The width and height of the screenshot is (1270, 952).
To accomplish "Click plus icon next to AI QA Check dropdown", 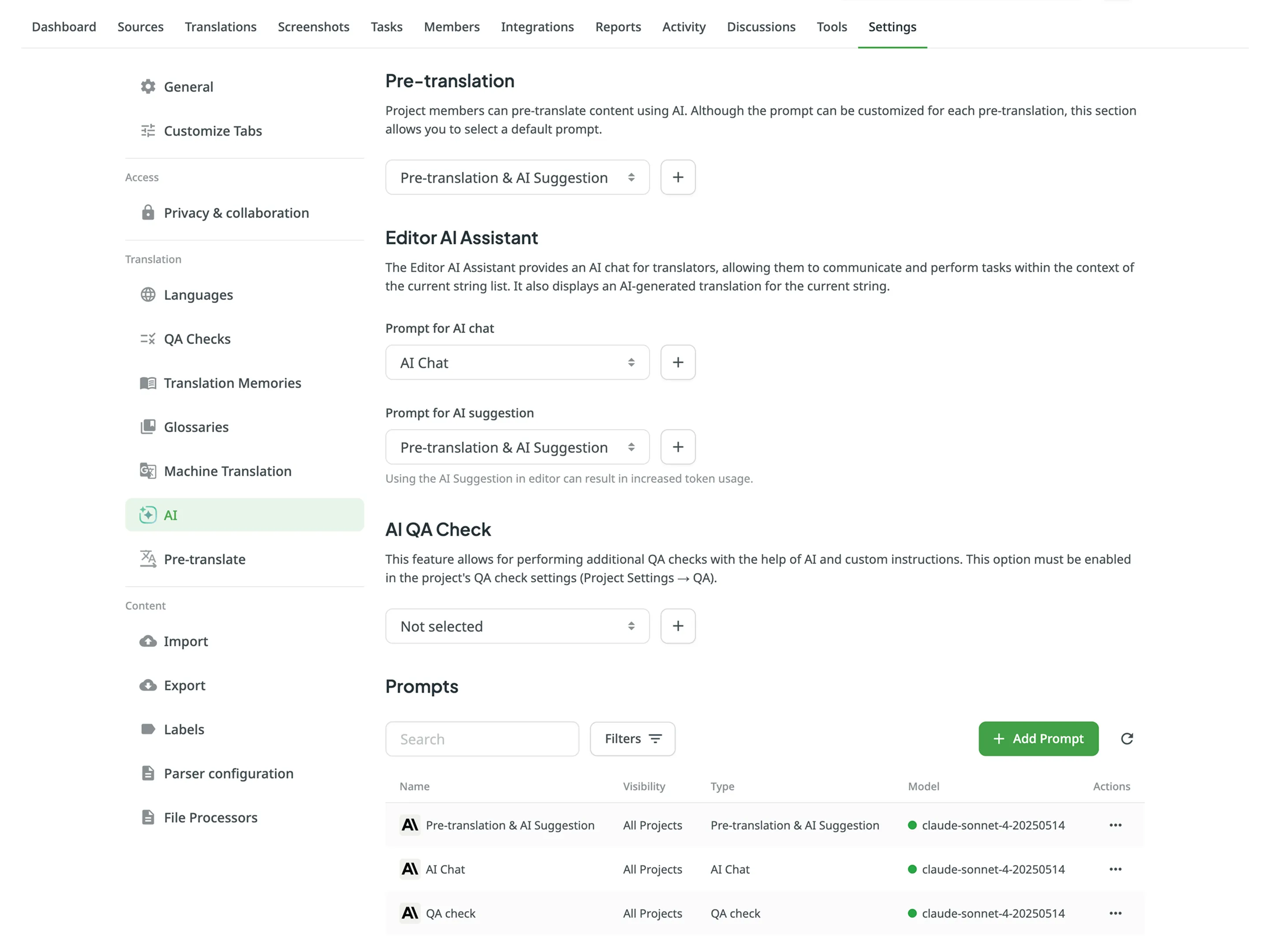I will [x=677, y=626].
